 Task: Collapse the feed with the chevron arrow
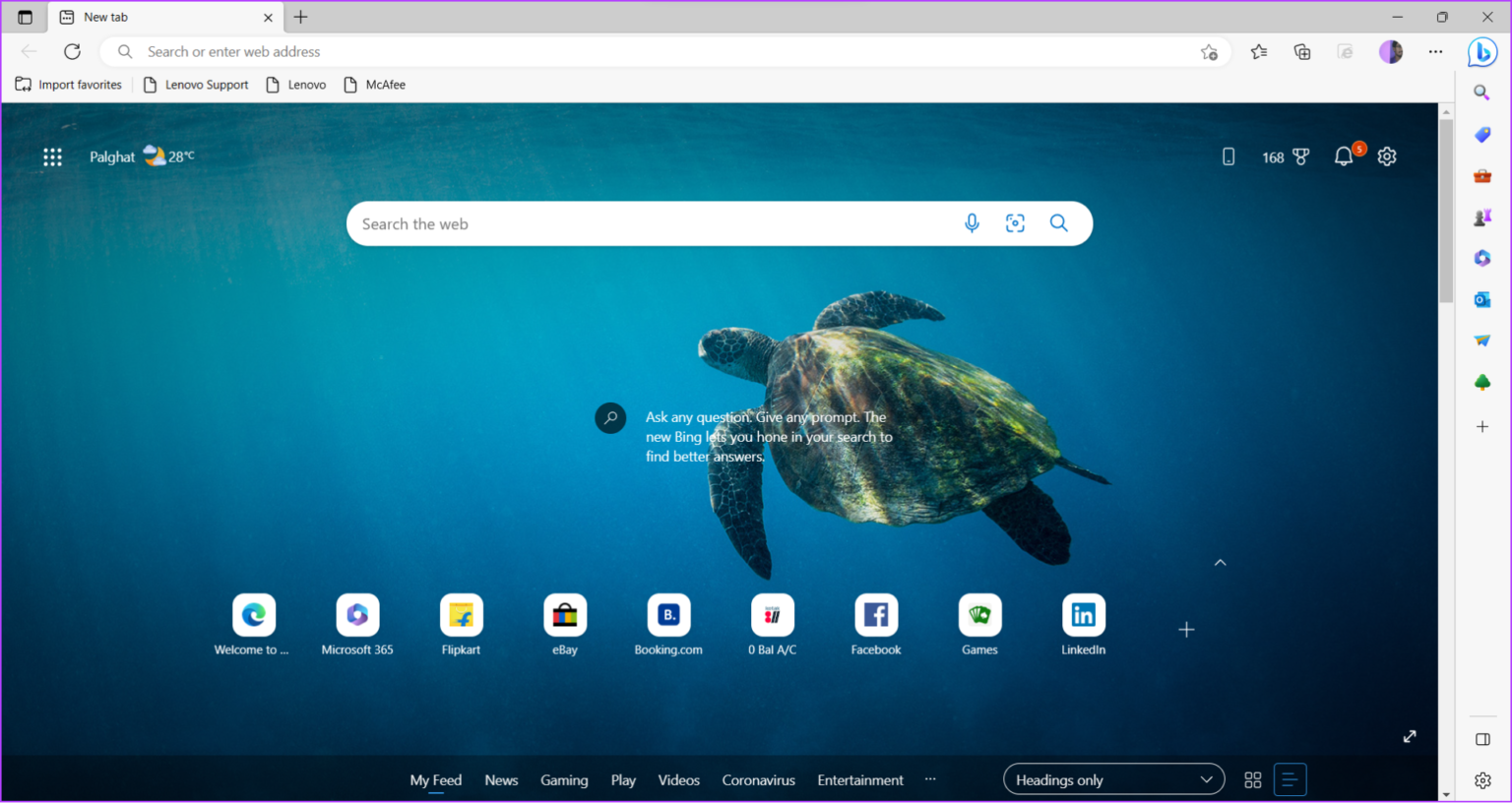pyautogui.click(x=1220, y=562)
